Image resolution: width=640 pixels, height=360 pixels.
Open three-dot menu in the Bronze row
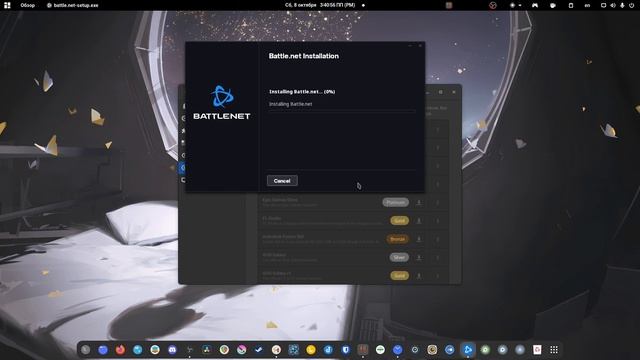click(438, 239)
